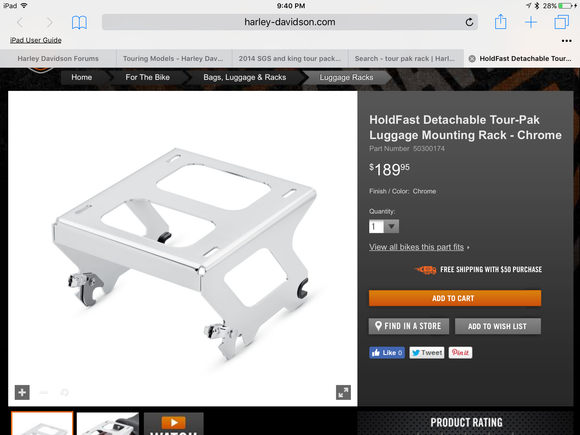Click the Add to Cart button
Screen dimensions: 580x435
pyautogui.click(x=455, y=298)
